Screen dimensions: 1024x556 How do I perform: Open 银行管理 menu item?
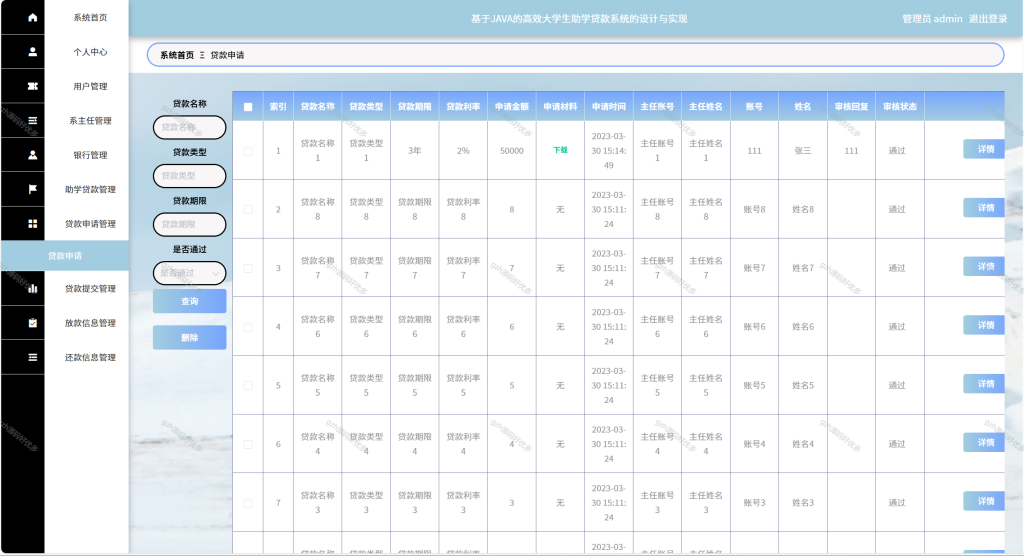click(90, 155)
